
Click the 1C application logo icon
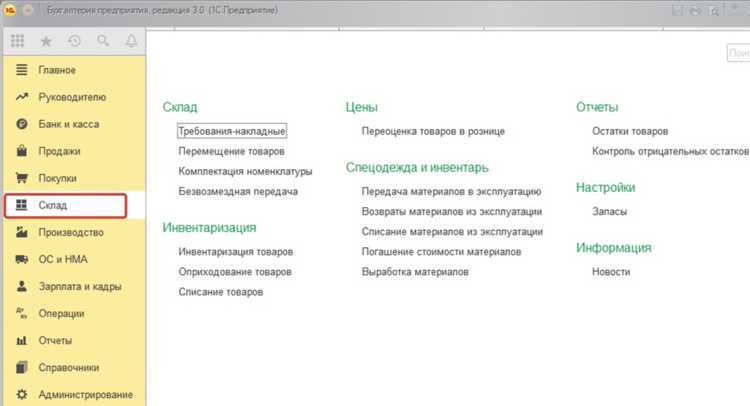[x=10, y=10]
